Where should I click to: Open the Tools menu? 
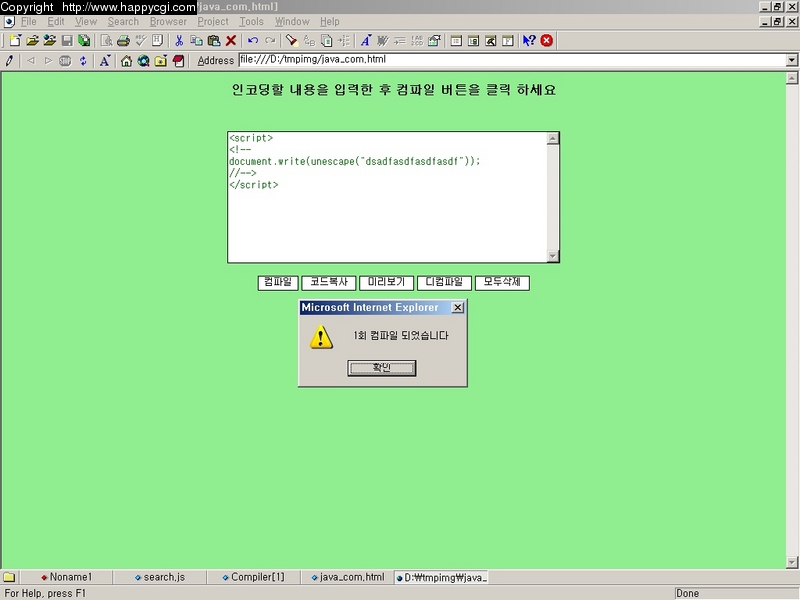(252, 21)
